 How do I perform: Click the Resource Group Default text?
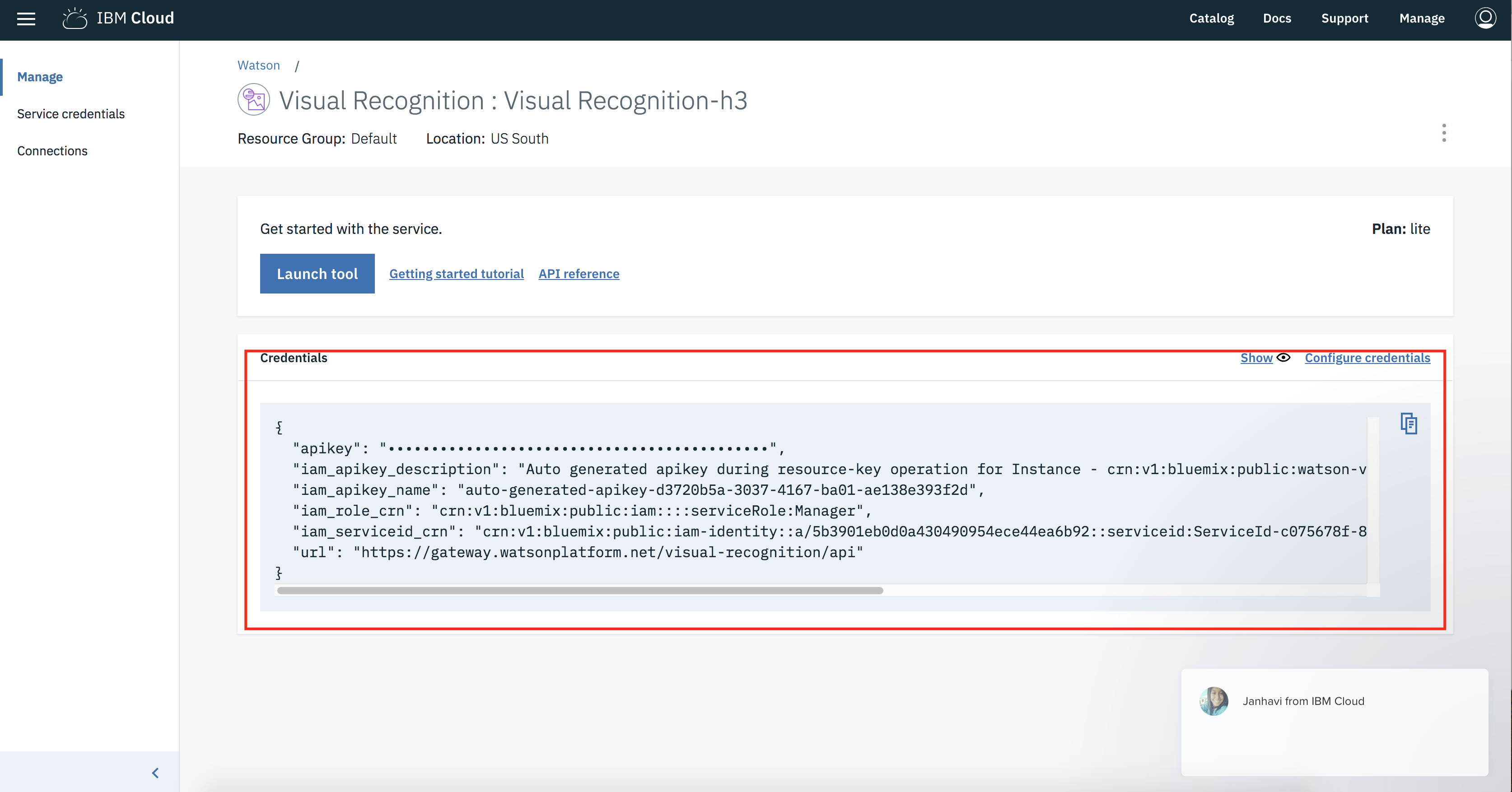(x=317, y=139)
